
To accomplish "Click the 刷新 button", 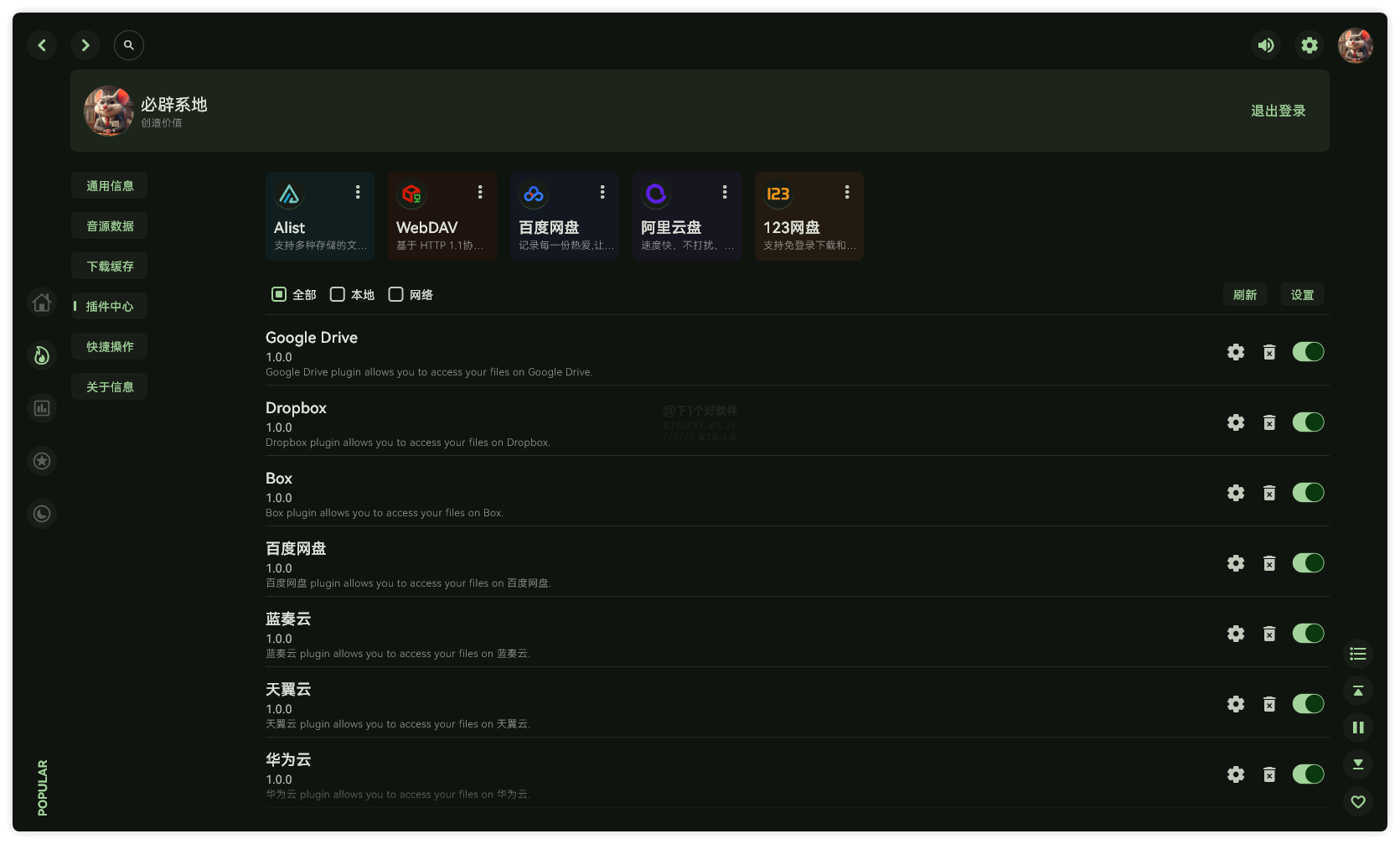I will click(1245, 294).
